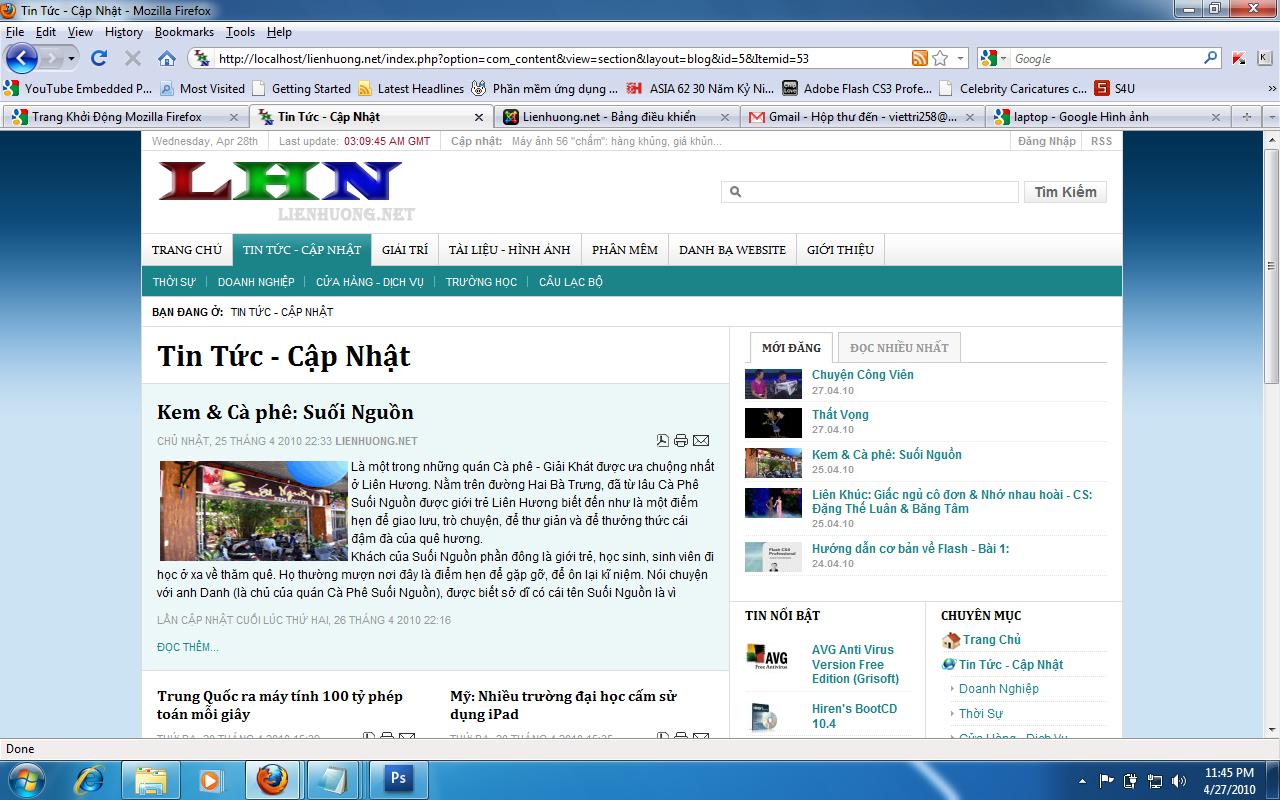This screenshot has height=800, width=1280.
Task: Open the Câu Lạc Bộ submenu link
Action: 571,282
